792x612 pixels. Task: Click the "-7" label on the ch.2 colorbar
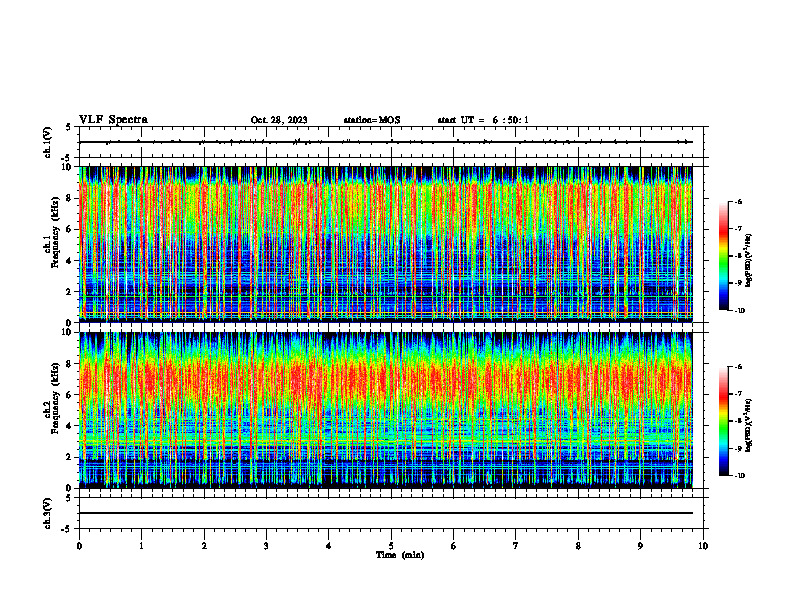(x=739, y=394)
